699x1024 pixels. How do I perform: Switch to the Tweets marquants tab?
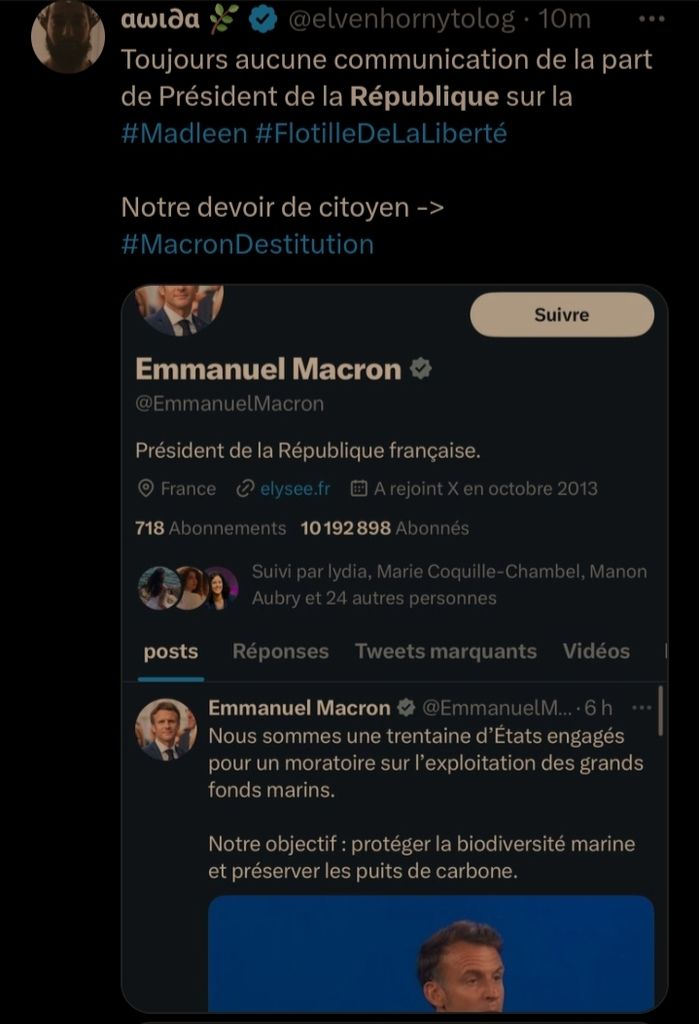(x=445, y=652)
